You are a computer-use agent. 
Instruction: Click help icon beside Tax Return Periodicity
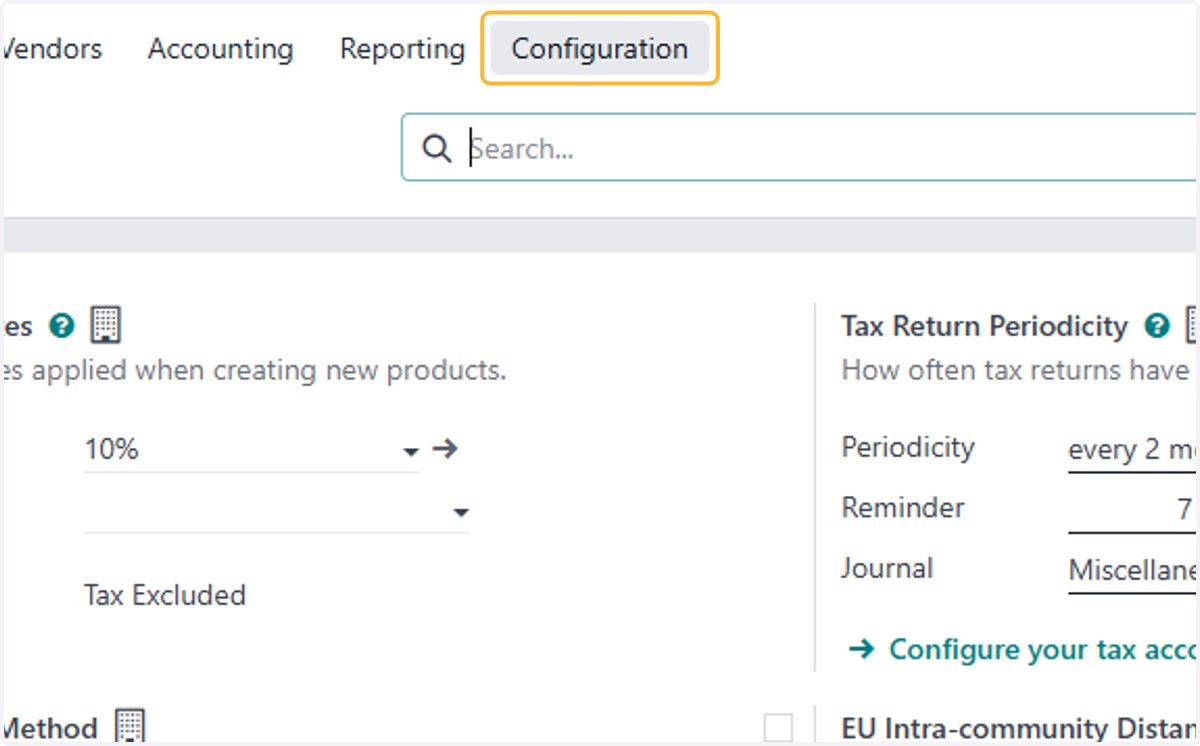[x=1157, y=326]
